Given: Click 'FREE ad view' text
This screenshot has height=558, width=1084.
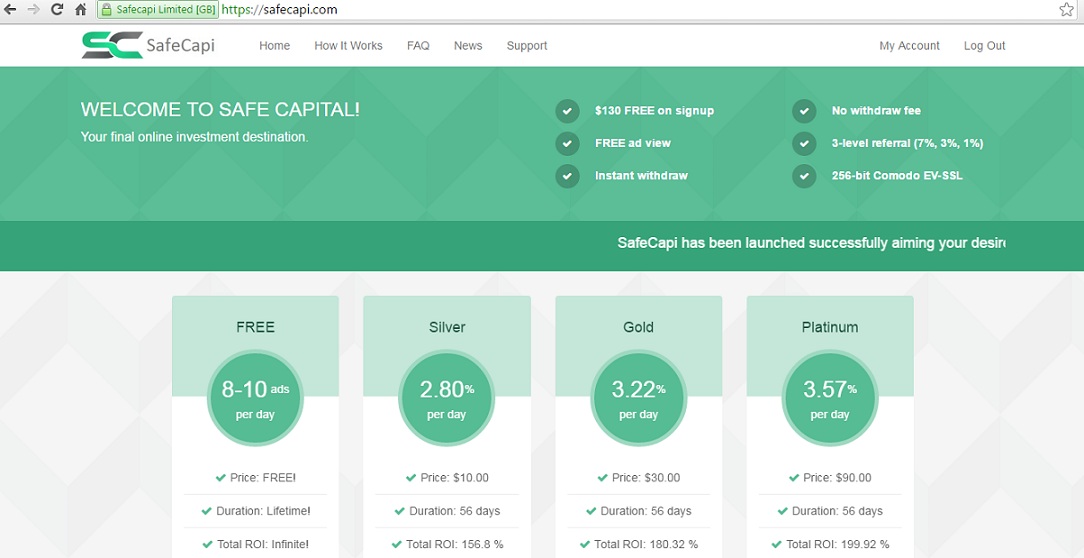Looking at the screenshot, I should point(633,143).
